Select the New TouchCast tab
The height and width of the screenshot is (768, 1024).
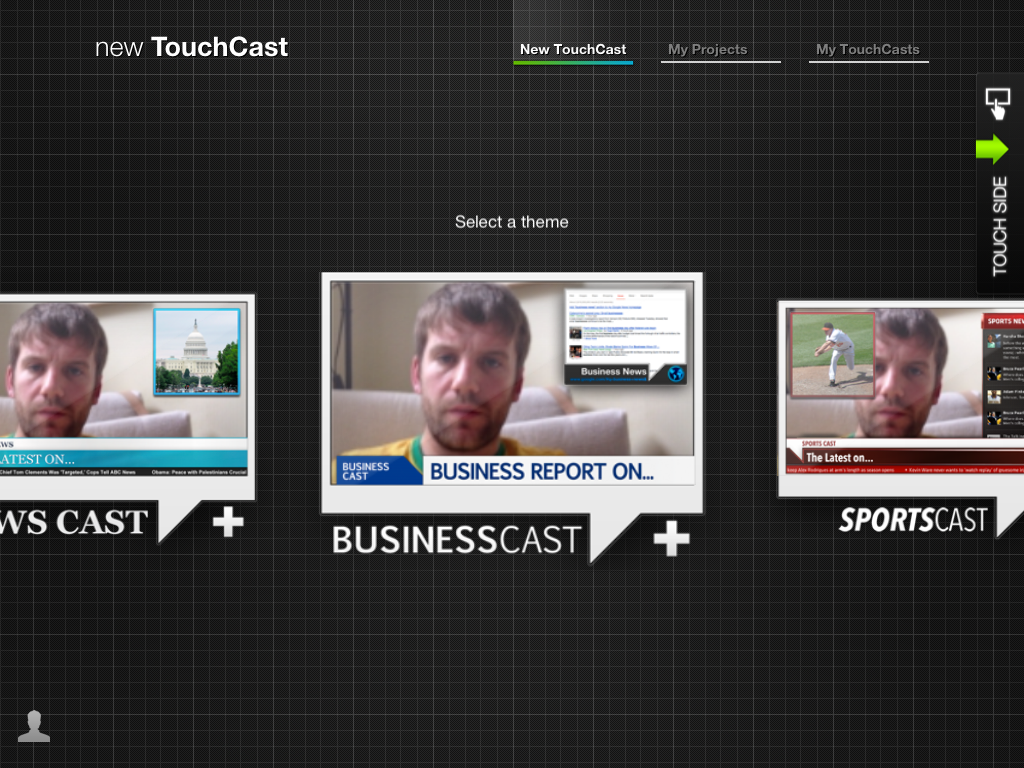pos(573,47)
